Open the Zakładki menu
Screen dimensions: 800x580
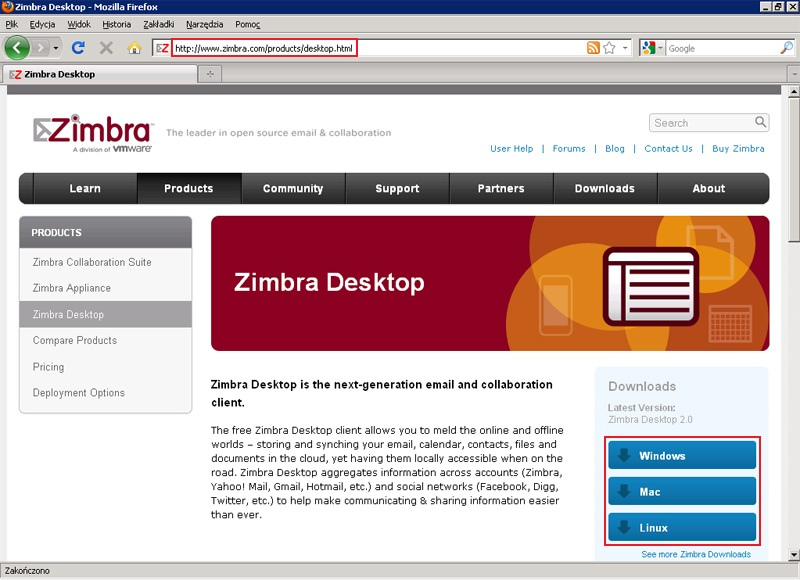pyautogui.click(x=159, y=24)
